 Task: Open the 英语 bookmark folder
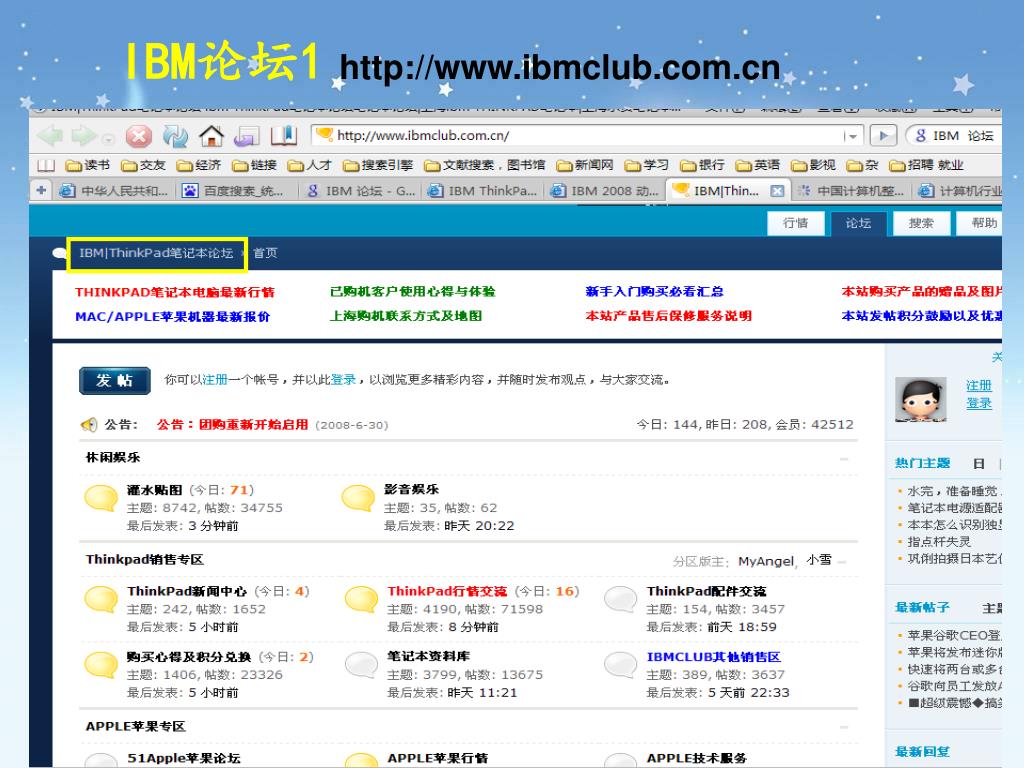(758, 165)
